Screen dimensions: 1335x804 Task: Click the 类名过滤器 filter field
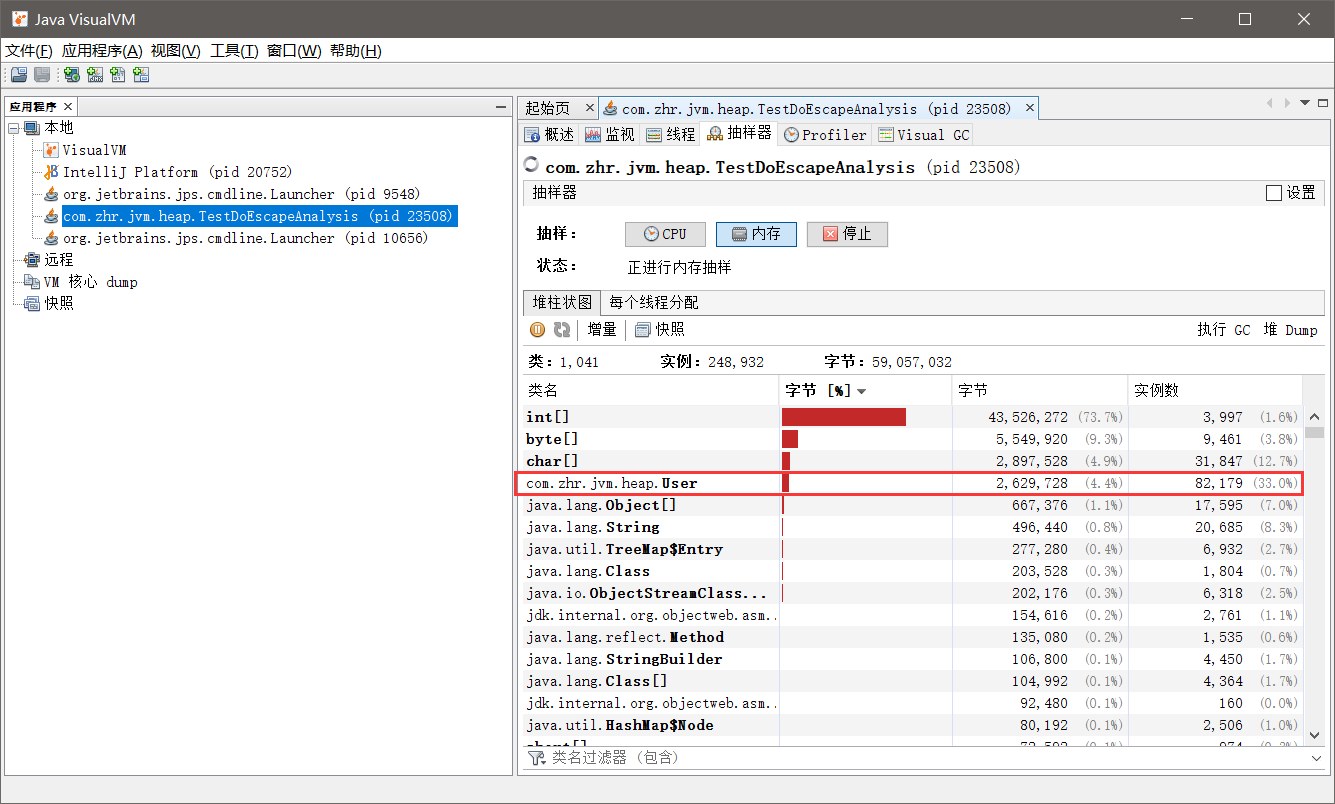(x=926, y=758)
